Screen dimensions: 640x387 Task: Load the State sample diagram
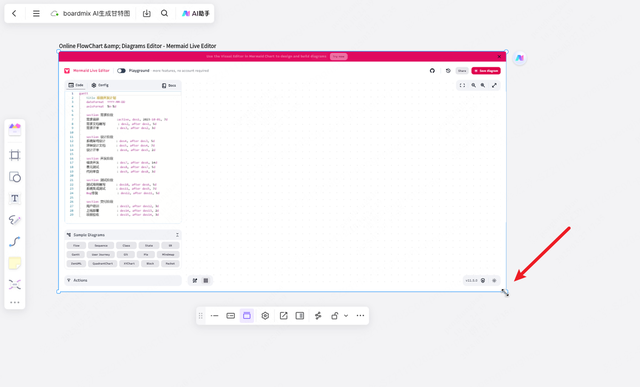tap(149, 245)
